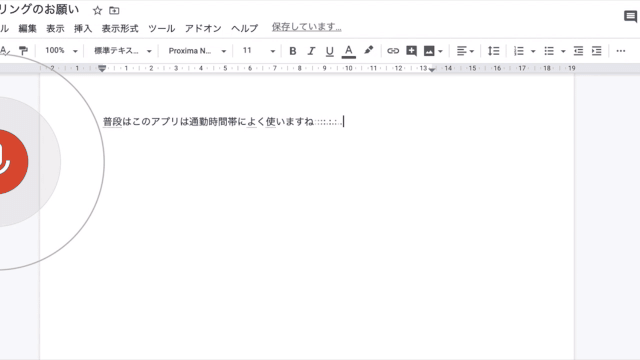Open text color picker
This screenshot has width=640, height=360.
(x=349, y=51)
